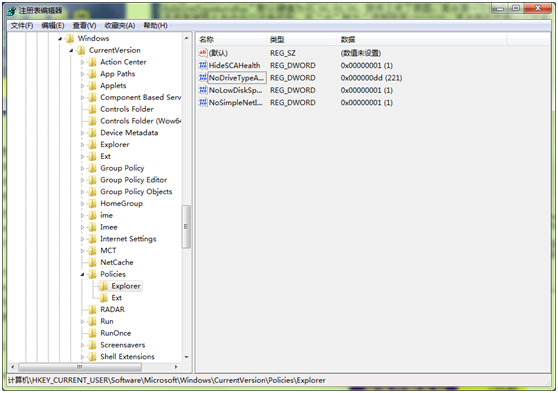
Task: Click the NetCache folder icon
Action: click(x=93, y=262)
